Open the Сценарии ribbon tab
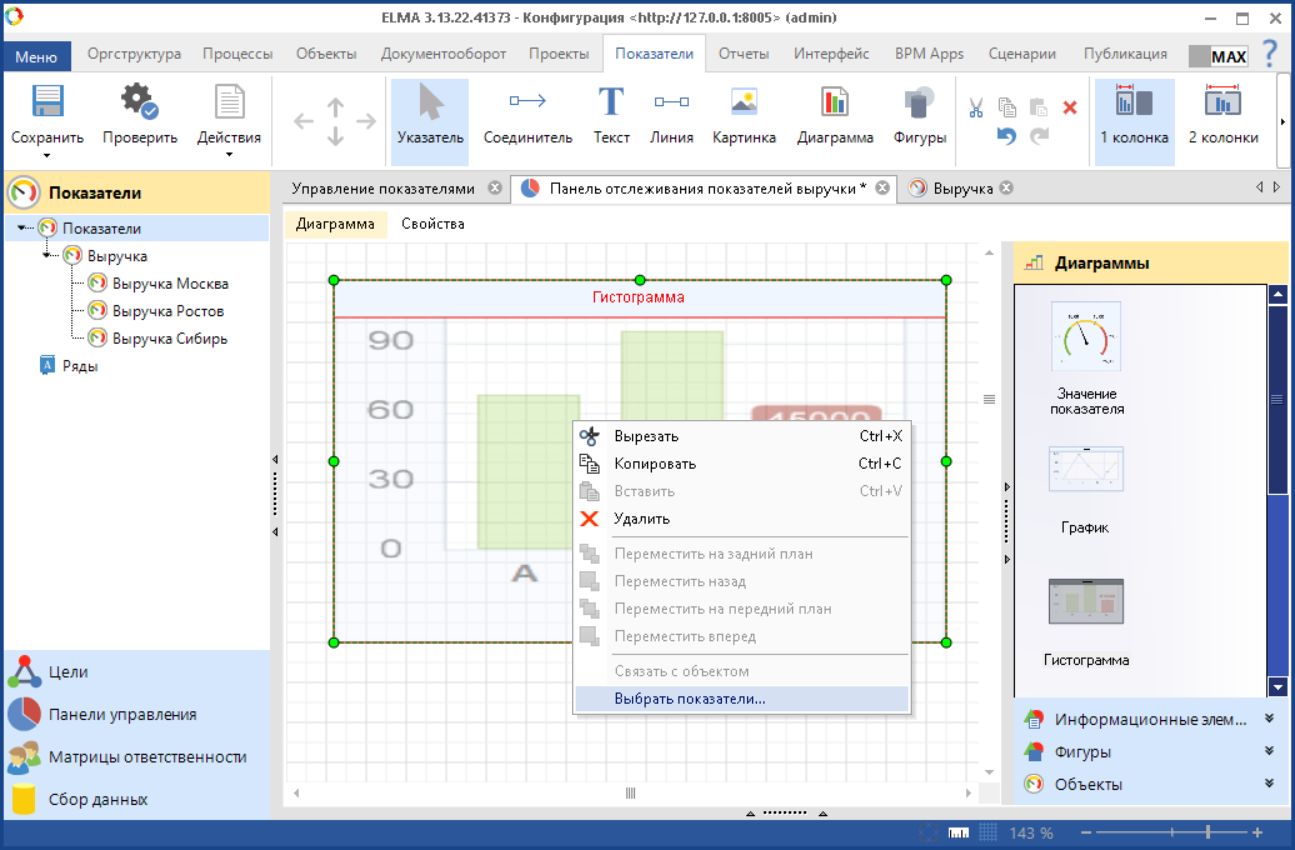The height and width of the screenshot is (850, 1295). tap(1022, 54)
